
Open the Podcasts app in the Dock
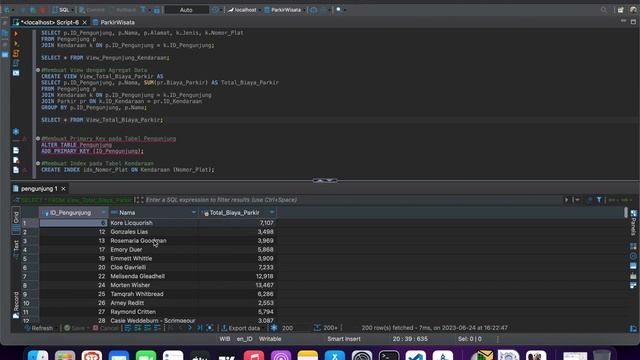[281, 356]
